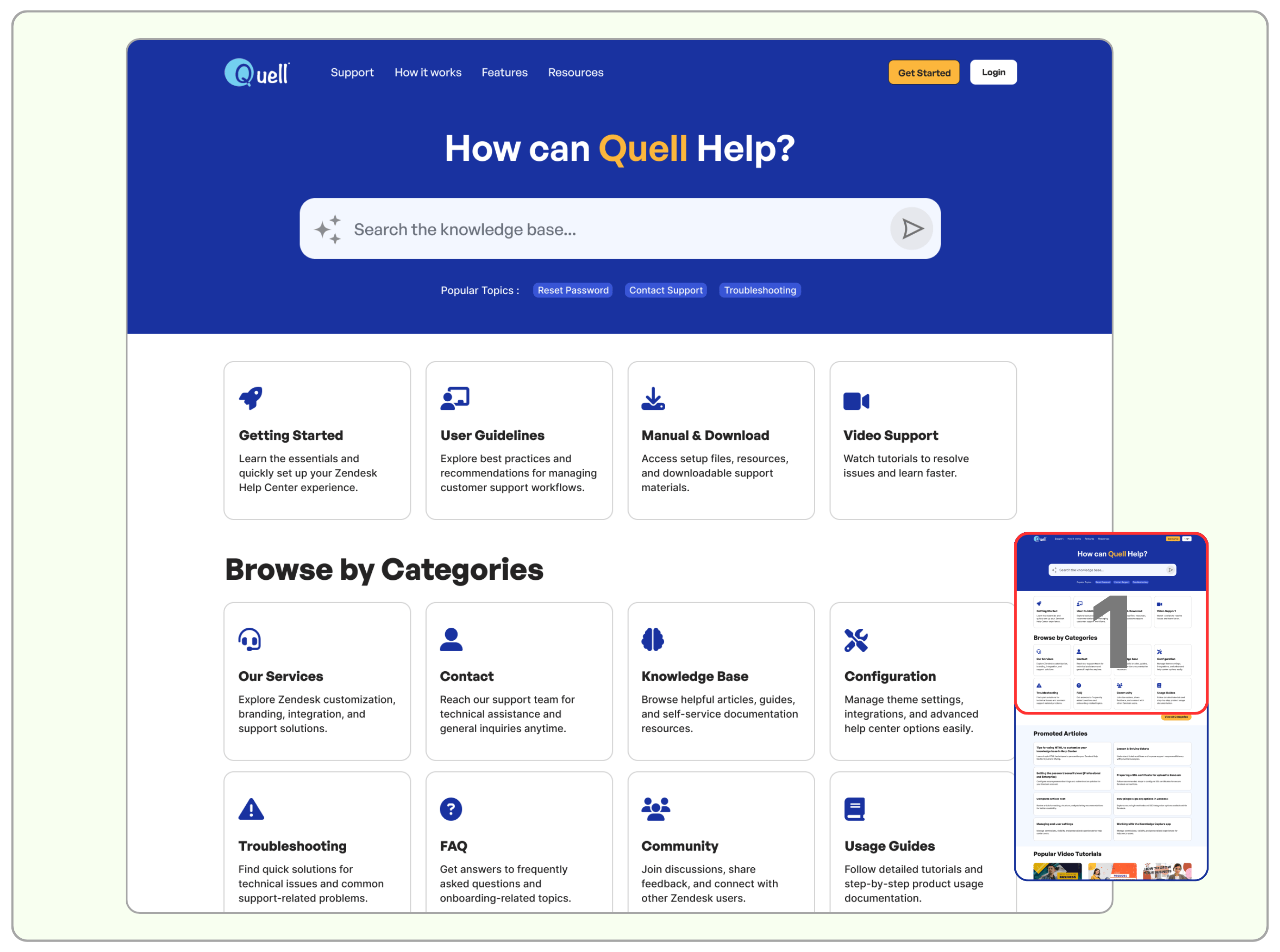Select the Reset Password popular topic

pyautogui.click(x=572, y=290)
